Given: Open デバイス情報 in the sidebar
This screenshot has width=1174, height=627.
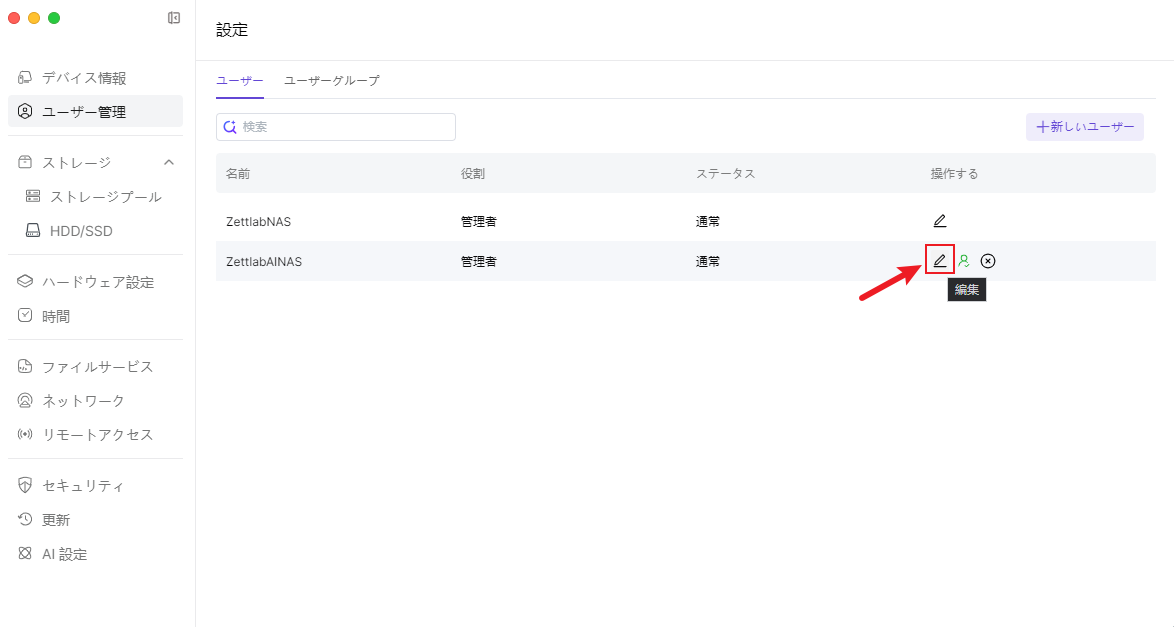Looking at the screenshot, I should coord(84,78).
